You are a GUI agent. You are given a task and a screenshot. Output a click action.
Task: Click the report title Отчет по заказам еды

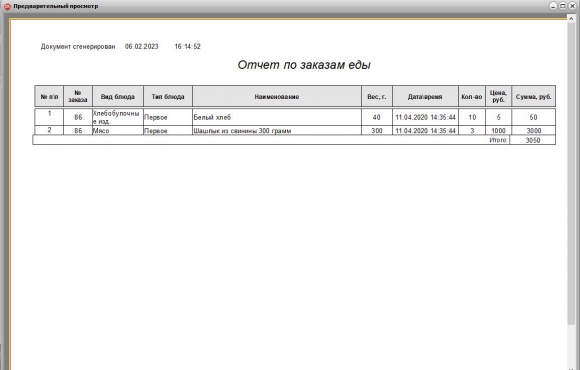click(304, 65)
